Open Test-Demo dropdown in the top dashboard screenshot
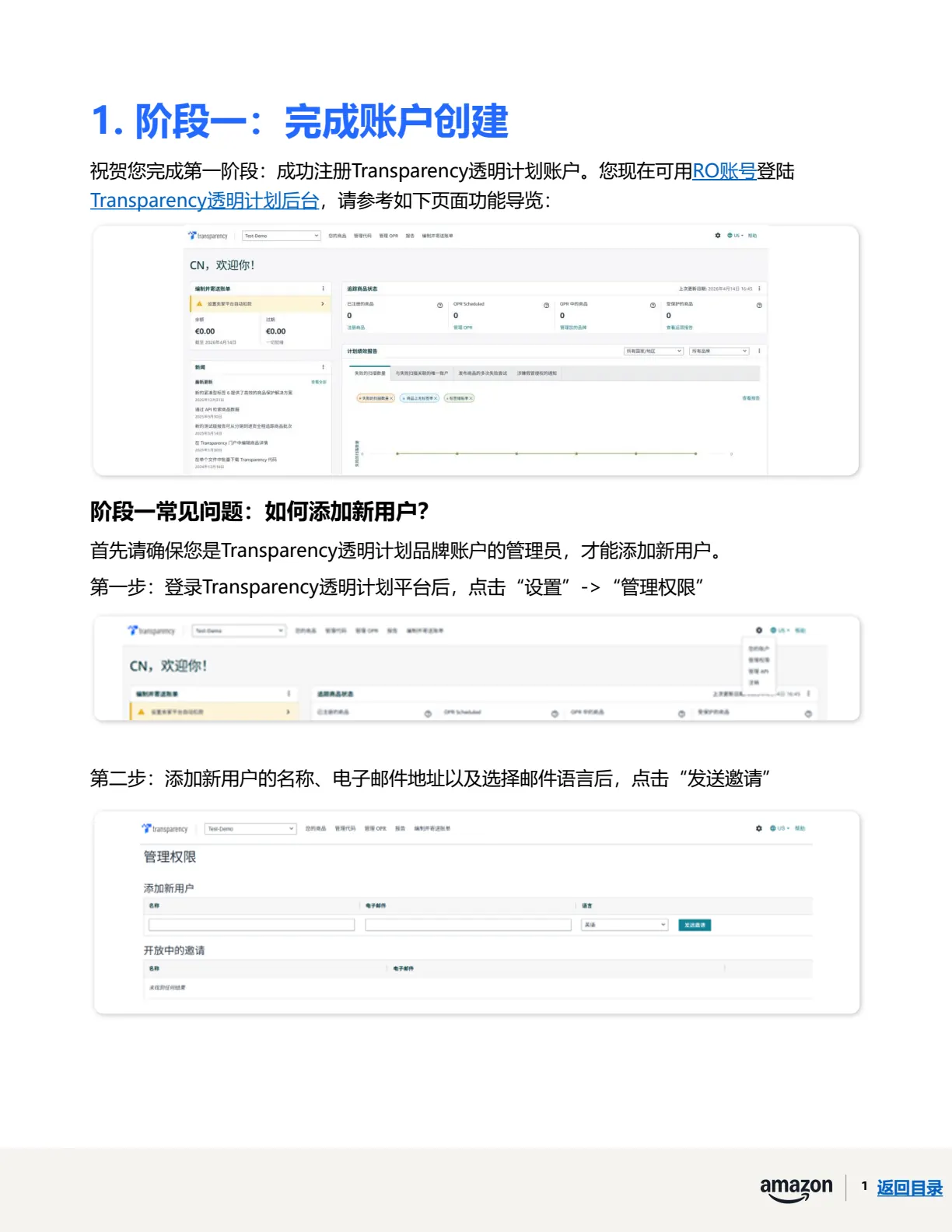 pyautogui.click(x=282, y=236)
